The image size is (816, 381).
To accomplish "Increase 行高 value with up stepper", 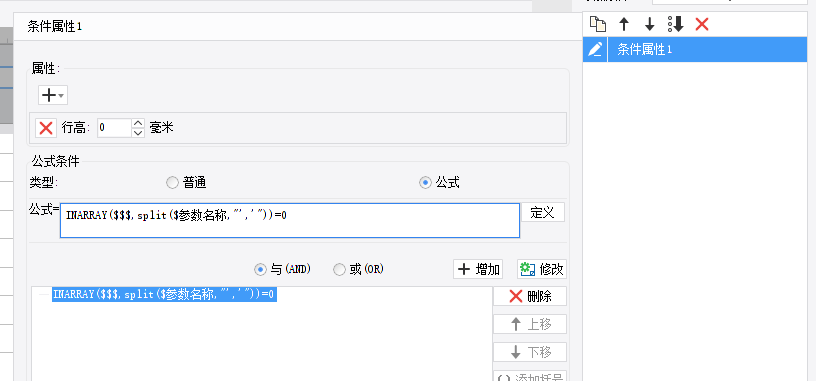I will (138, 123).
